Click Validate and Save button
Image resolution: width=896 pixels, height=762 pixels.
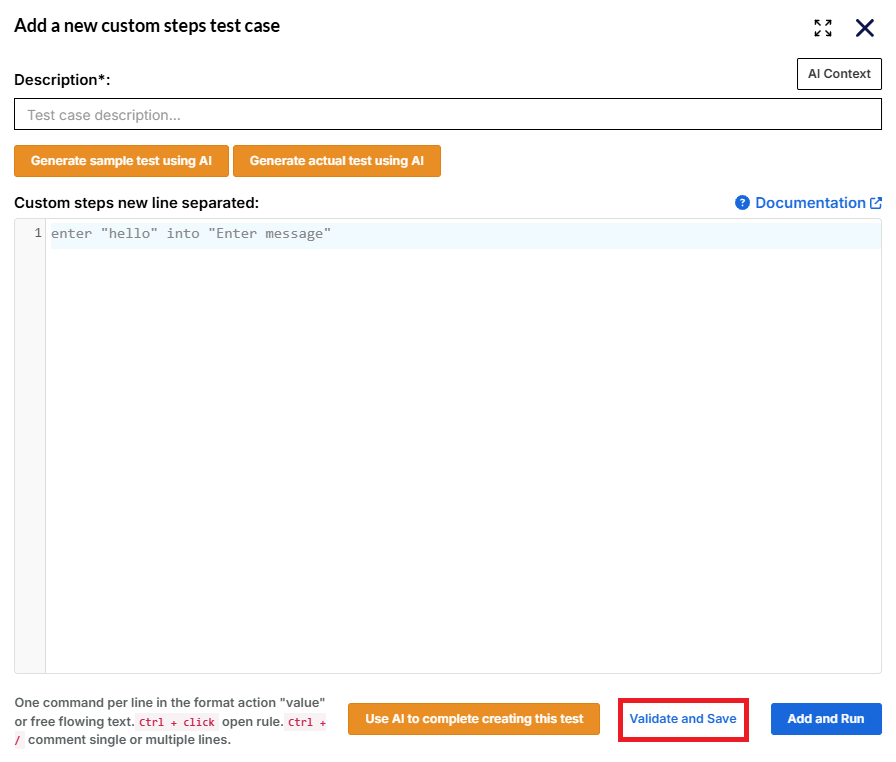pyautogui.click(x=683, y=719)
